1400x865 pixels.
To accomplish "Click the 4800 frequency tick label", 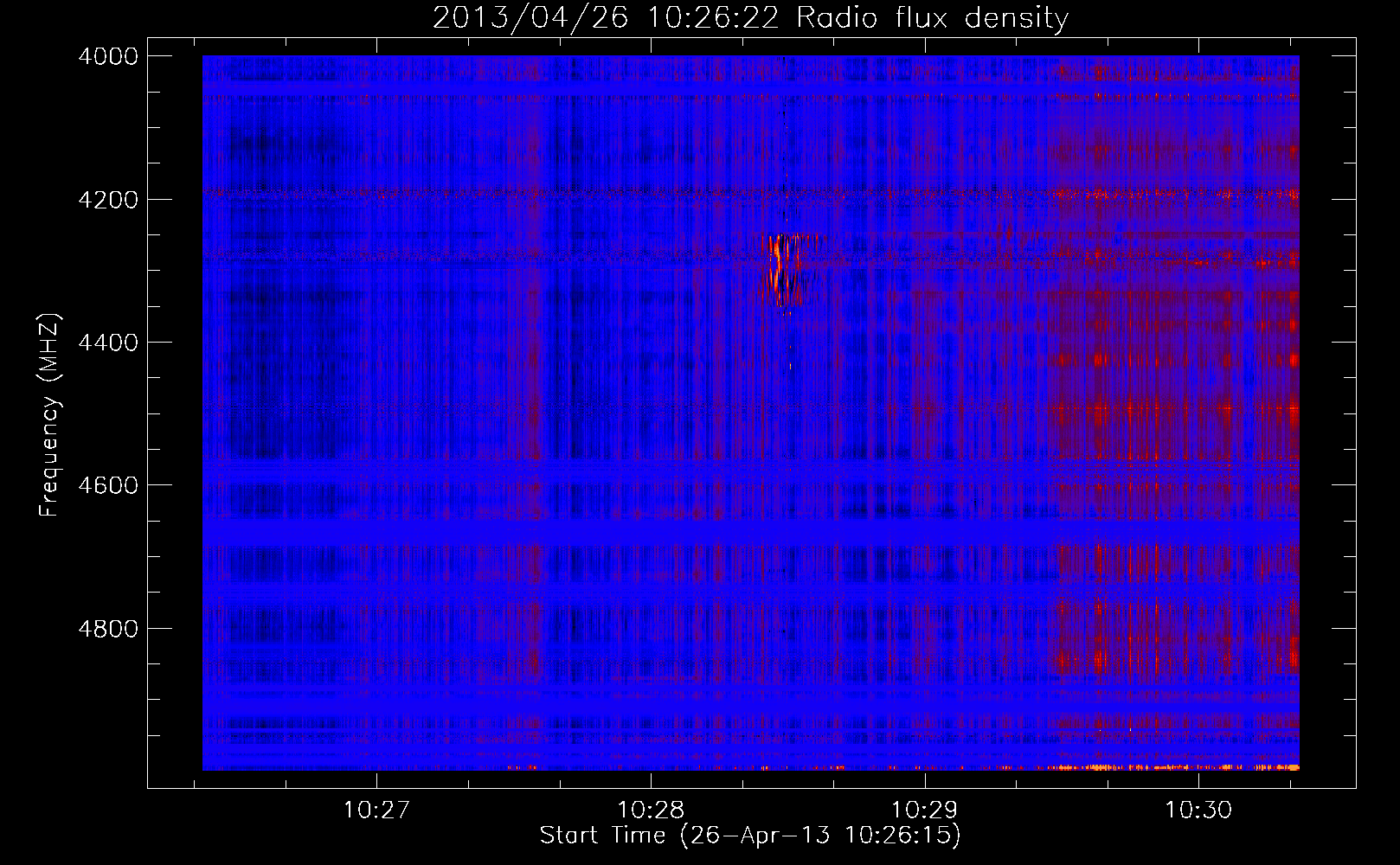I will 108,629.
